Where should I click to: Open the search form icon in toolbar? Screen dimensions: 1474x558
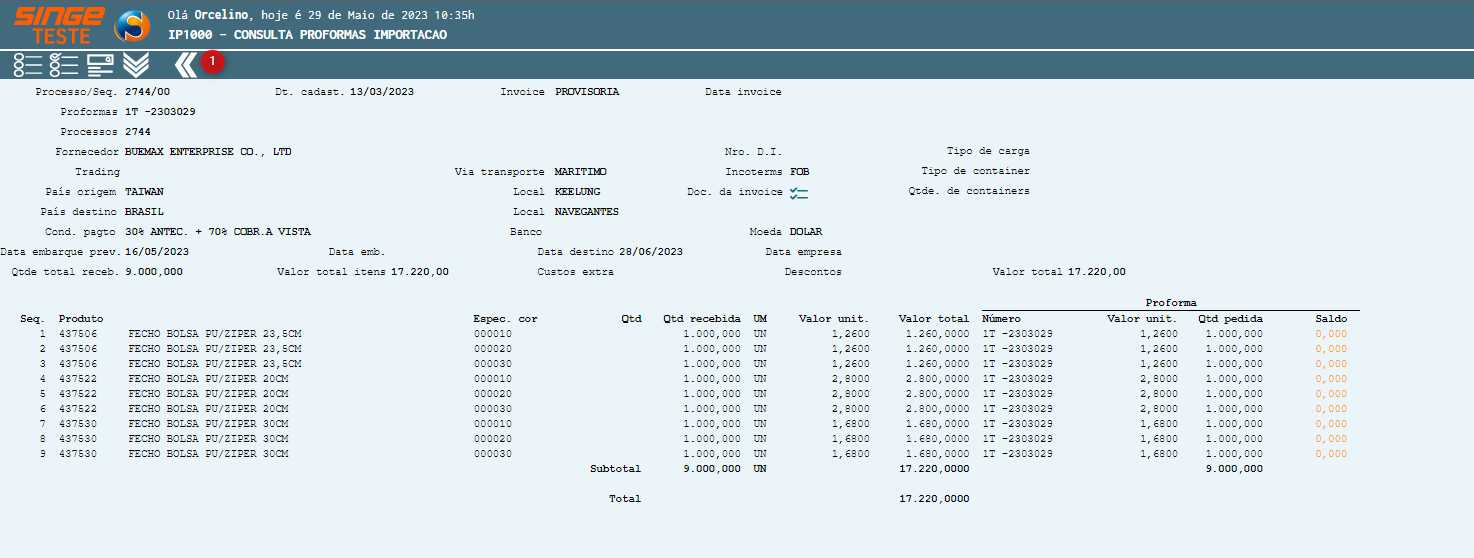(x=100, y=65)
